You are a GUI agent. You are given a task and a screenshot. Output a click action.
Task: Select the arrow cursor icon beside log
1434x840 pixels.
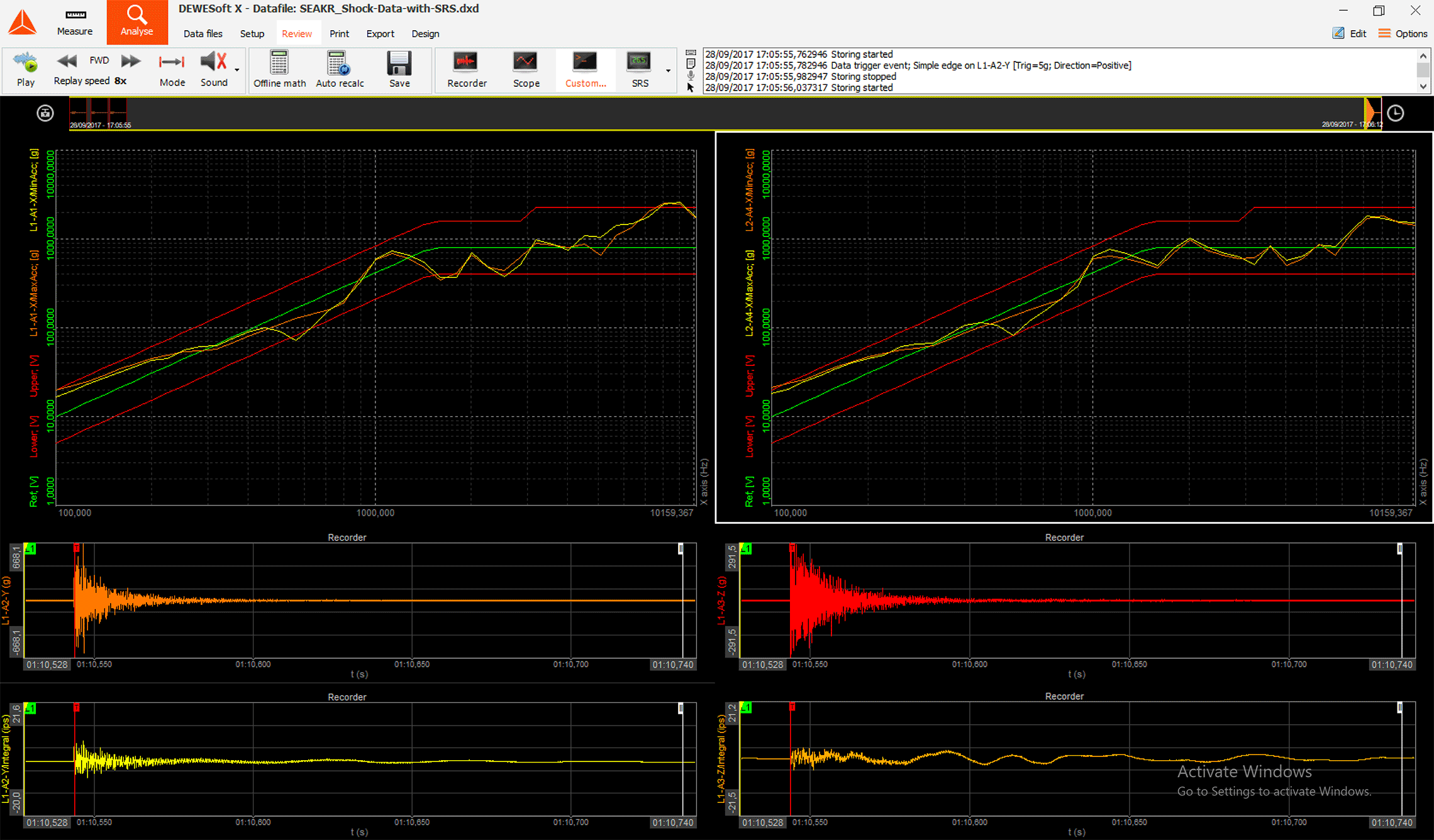691,88
